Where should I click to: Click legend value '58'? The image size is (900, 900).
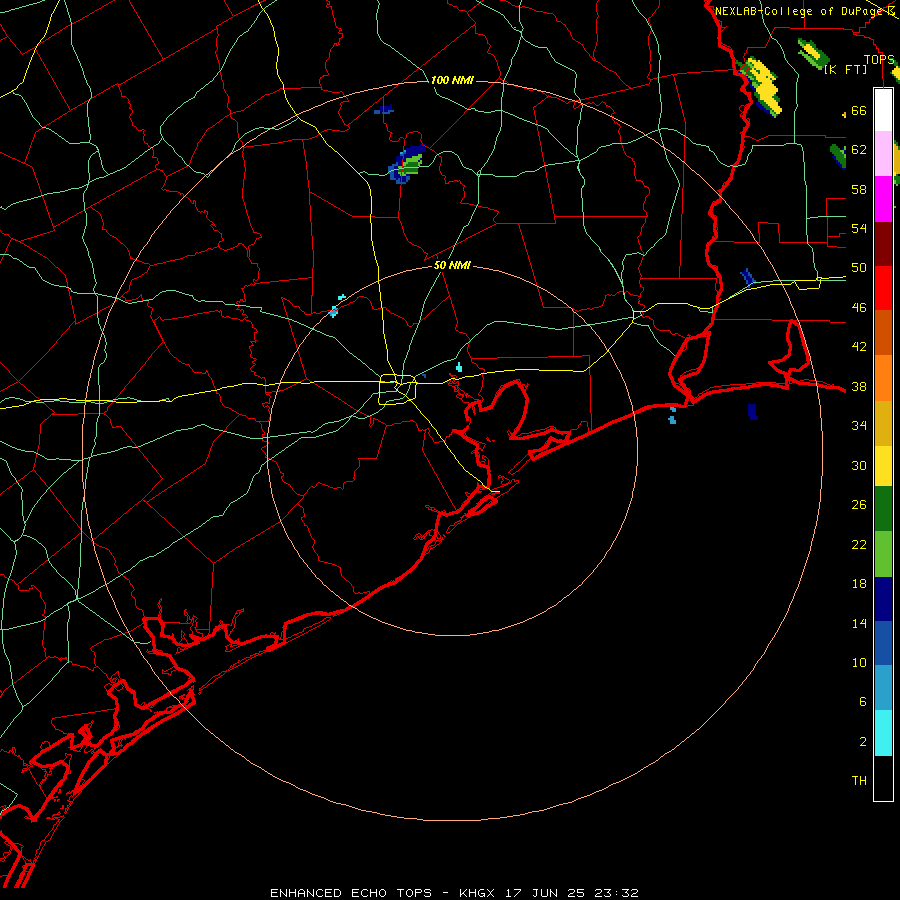(859, 189)
